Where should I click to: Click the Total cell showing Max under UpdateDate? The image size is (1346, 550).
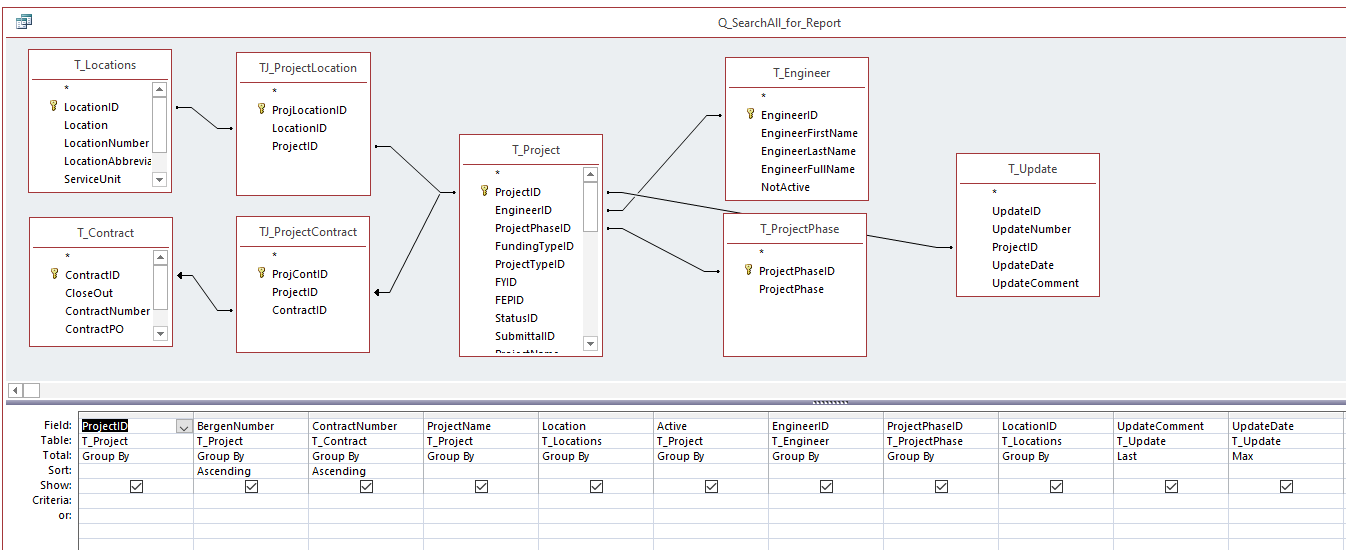[x=1286, y=456]
